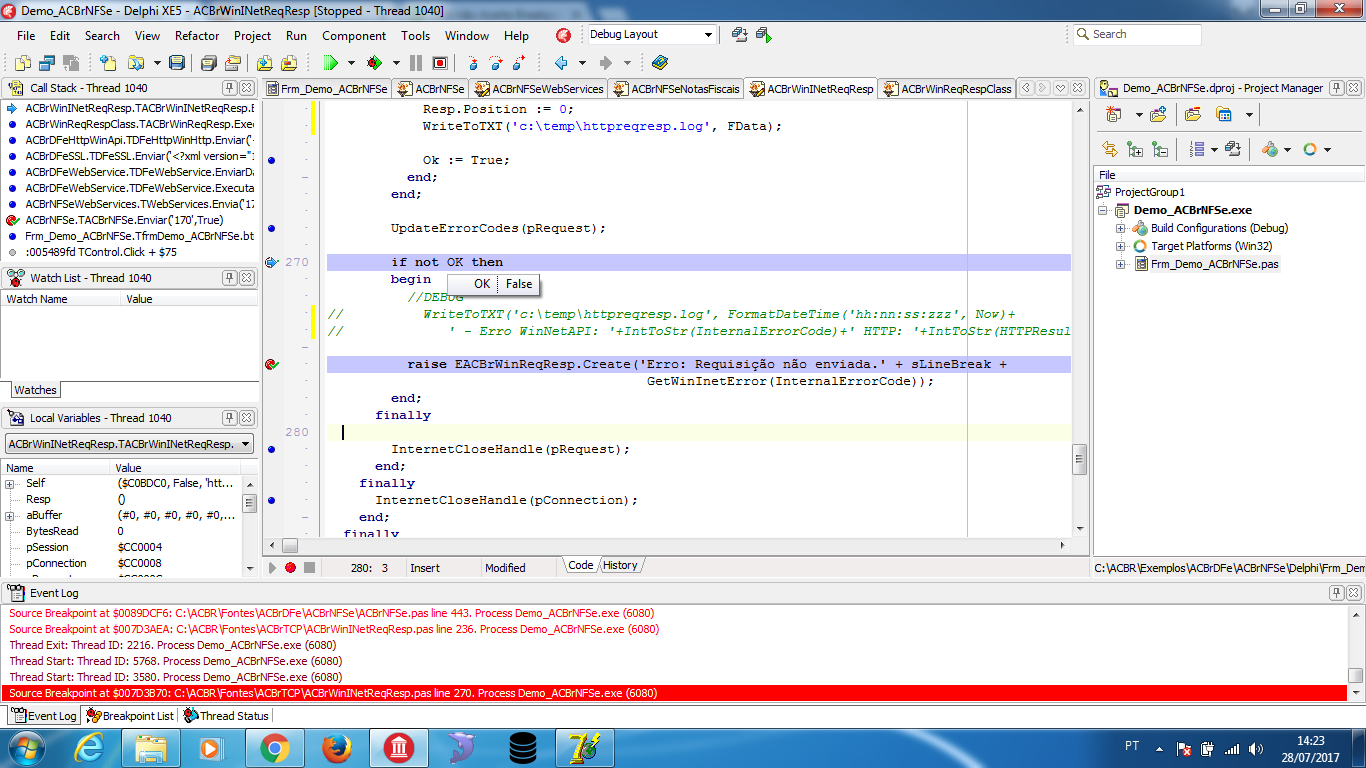This screenshot has width=1366, height=768.
Task: Switch to the ACBrNFSeNotasFiscais editor tab
Action: pos(677,89)
